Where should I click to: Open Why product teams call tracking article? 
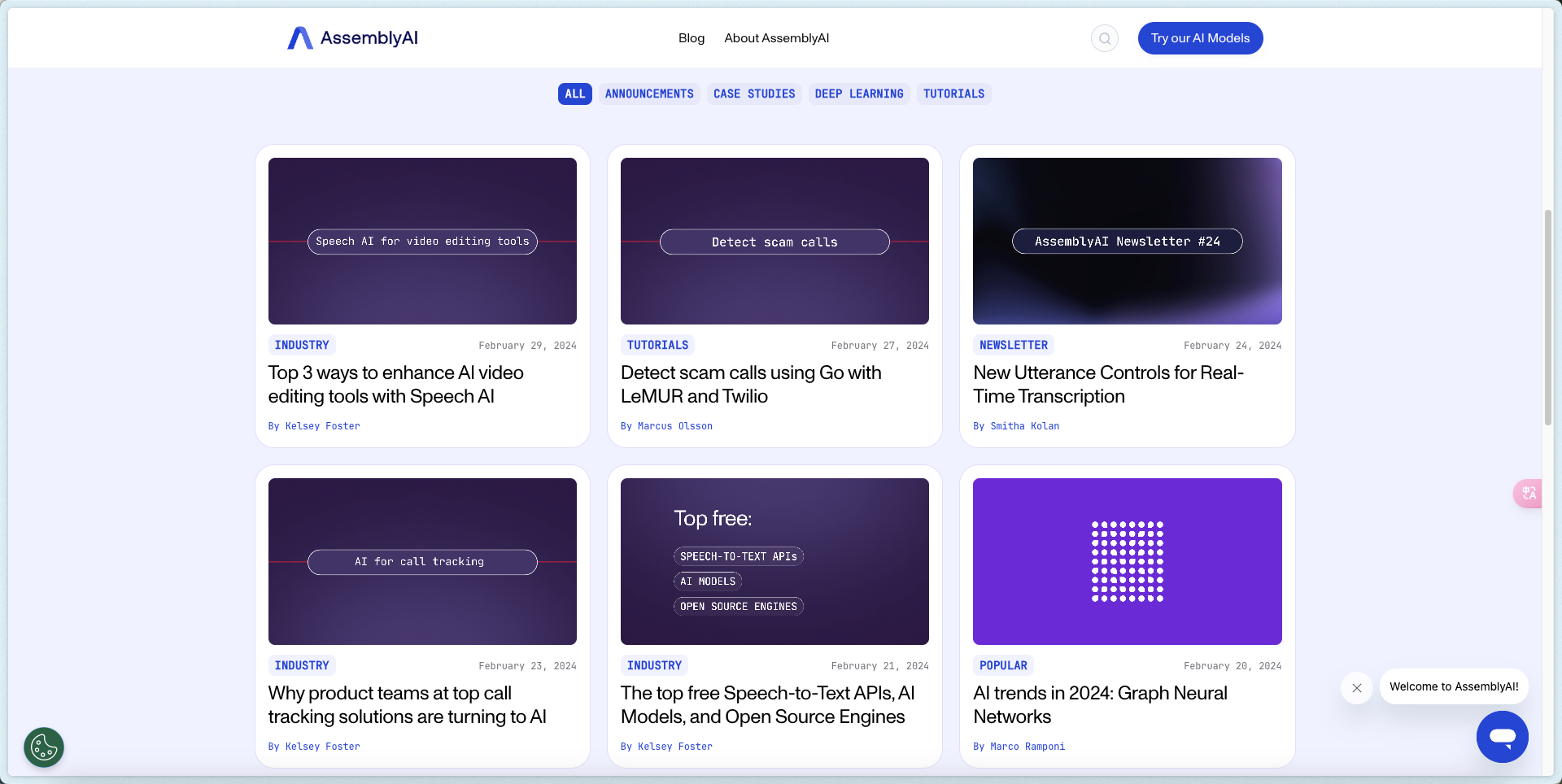[x=407, y=705]
